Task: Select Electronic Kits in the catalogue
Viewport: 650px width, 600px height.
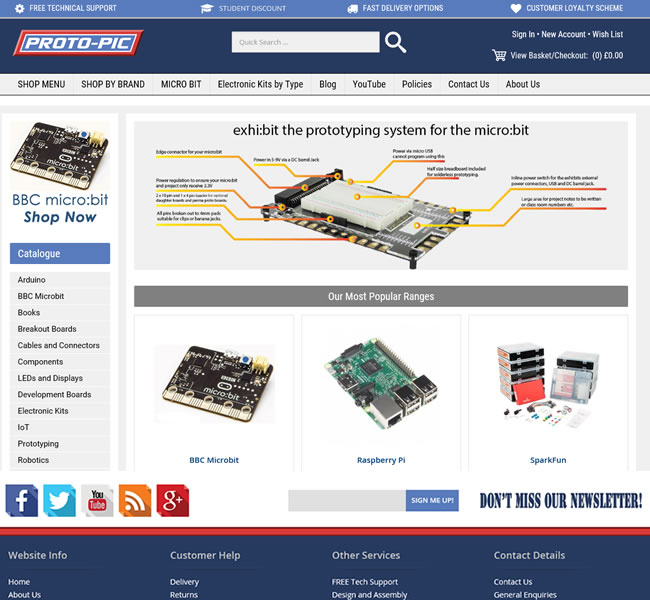Action: 43,411
